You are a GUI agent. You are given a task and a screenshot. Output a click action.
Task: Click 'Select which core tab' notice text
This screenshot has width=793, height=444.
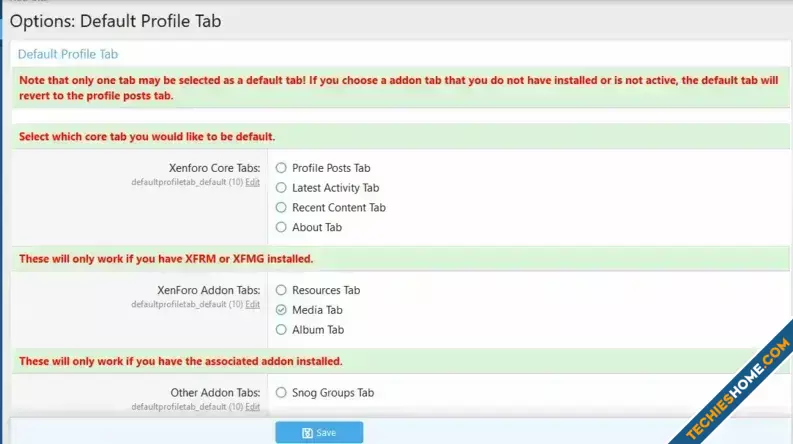click(147, 137)
